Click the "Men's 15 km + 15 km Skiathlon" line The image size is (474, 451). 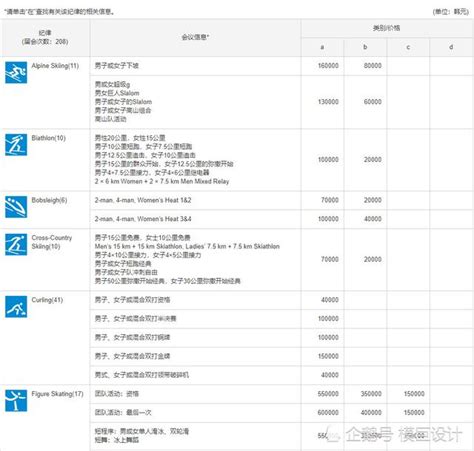(x=187, y=246)
